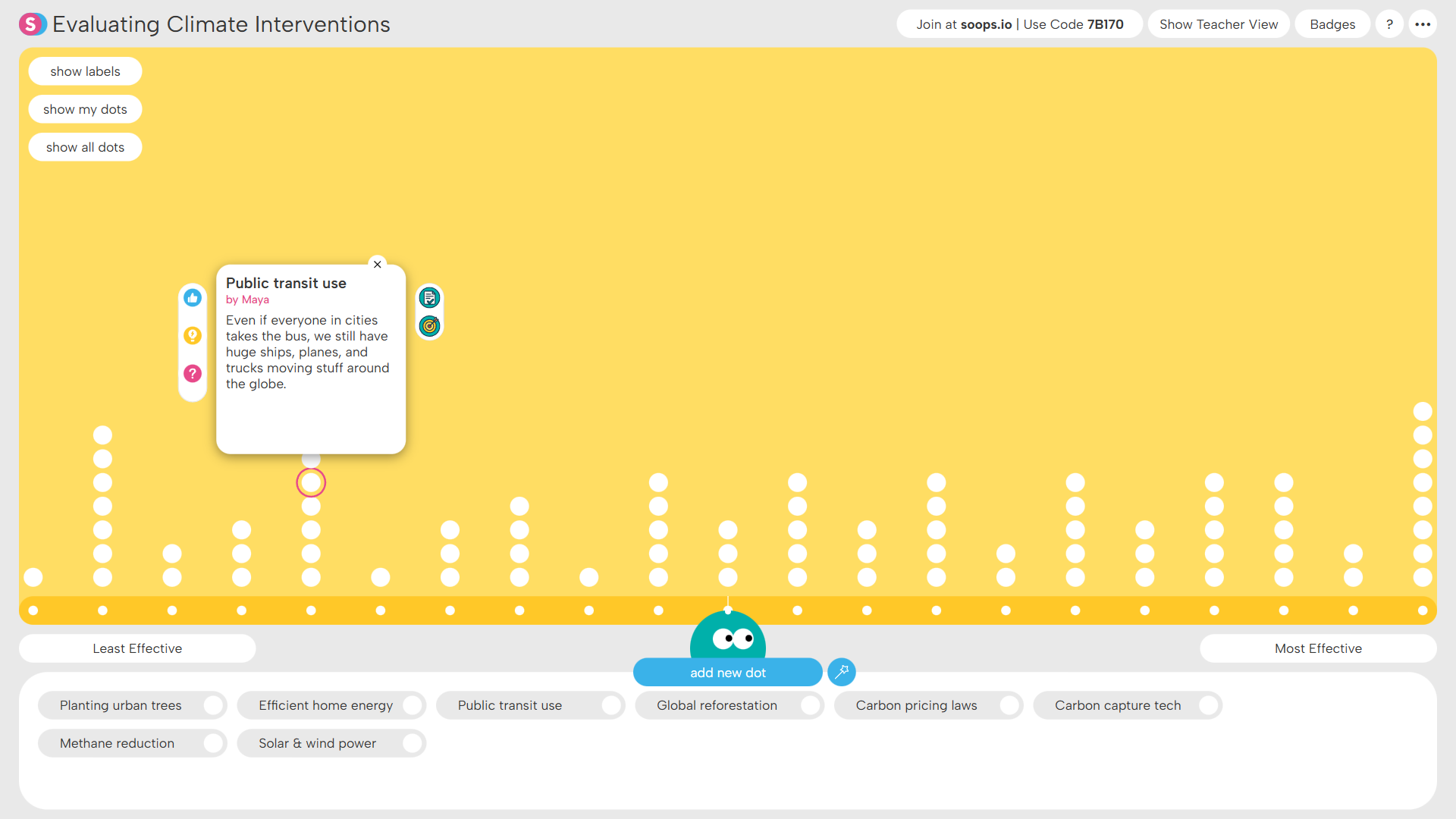Screen dimensions: 1456x819
Task: Click the pin icon beside add new dot
Action: click(x=842, y=672)
